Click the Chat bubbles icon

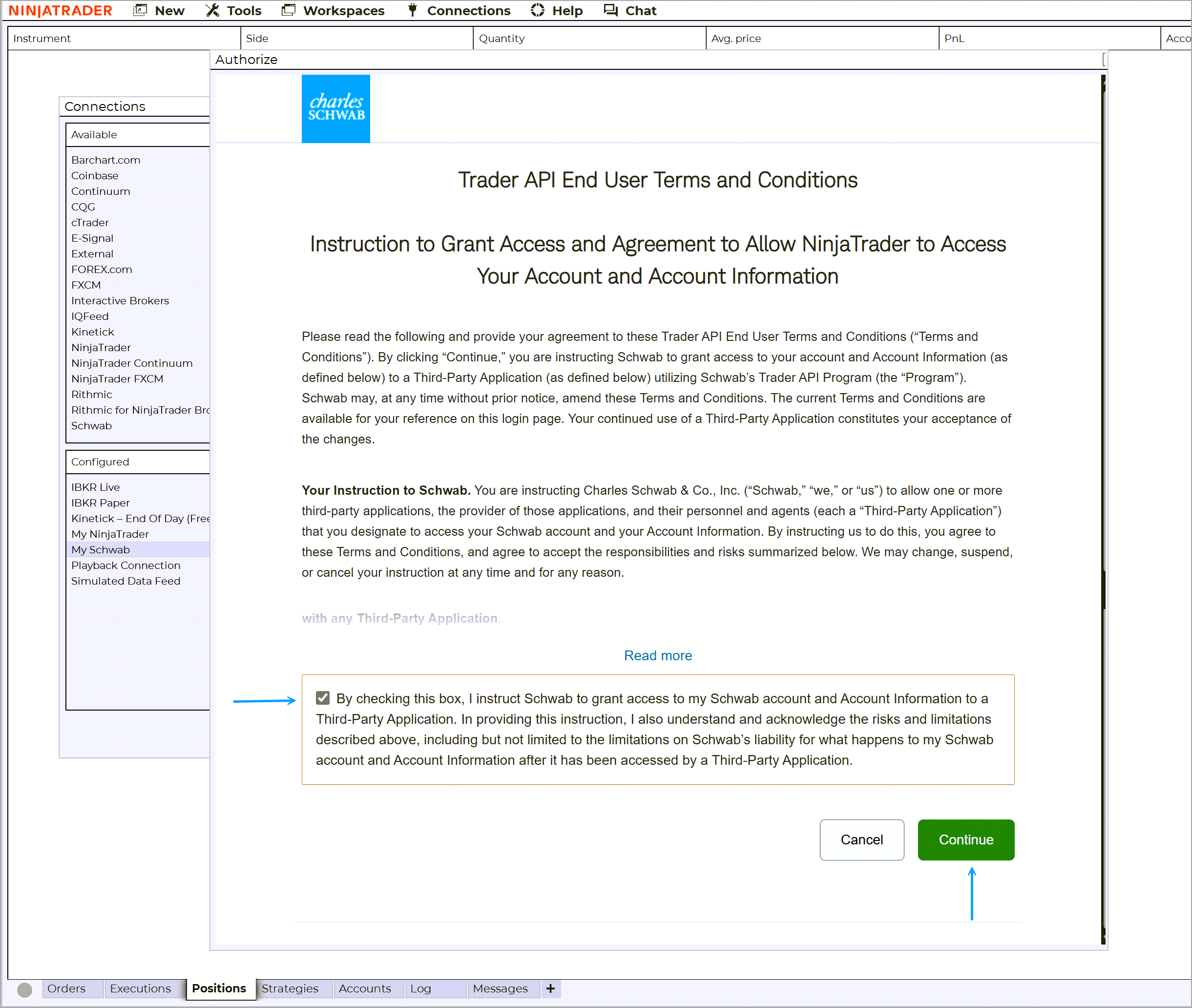(x=611, y=10)
